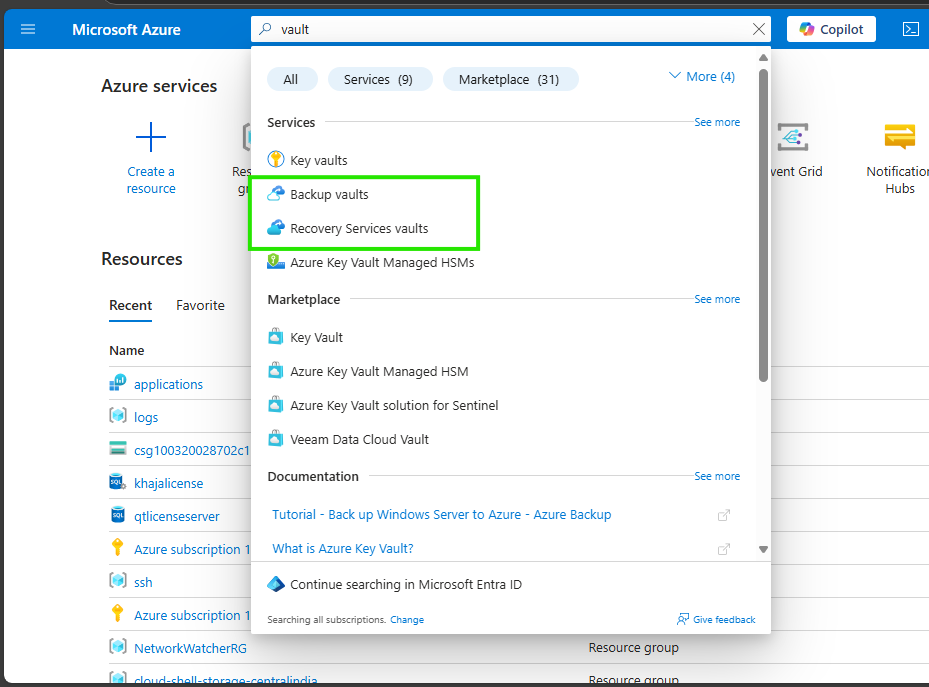Click See more next to Services
This screenshot has height=687, width=929.
click(x=717, y=122)
